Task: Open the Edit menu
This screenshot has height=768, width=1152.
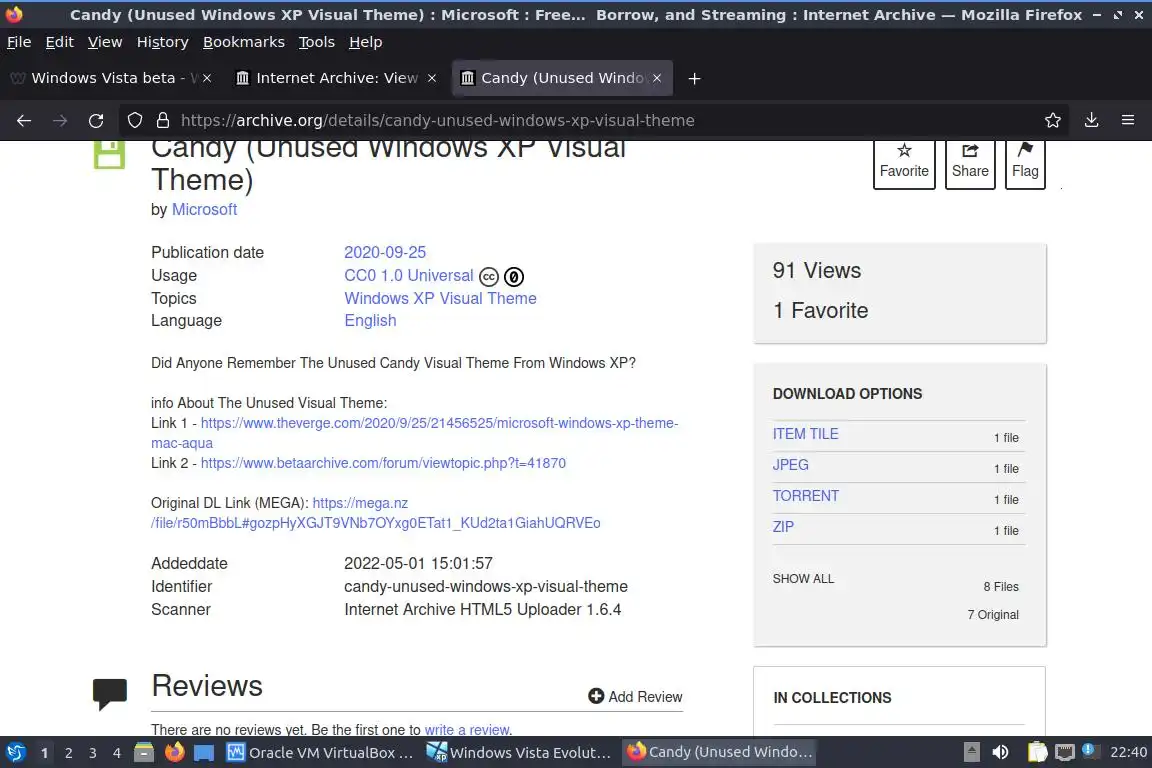Action: [x=60, y=43]
